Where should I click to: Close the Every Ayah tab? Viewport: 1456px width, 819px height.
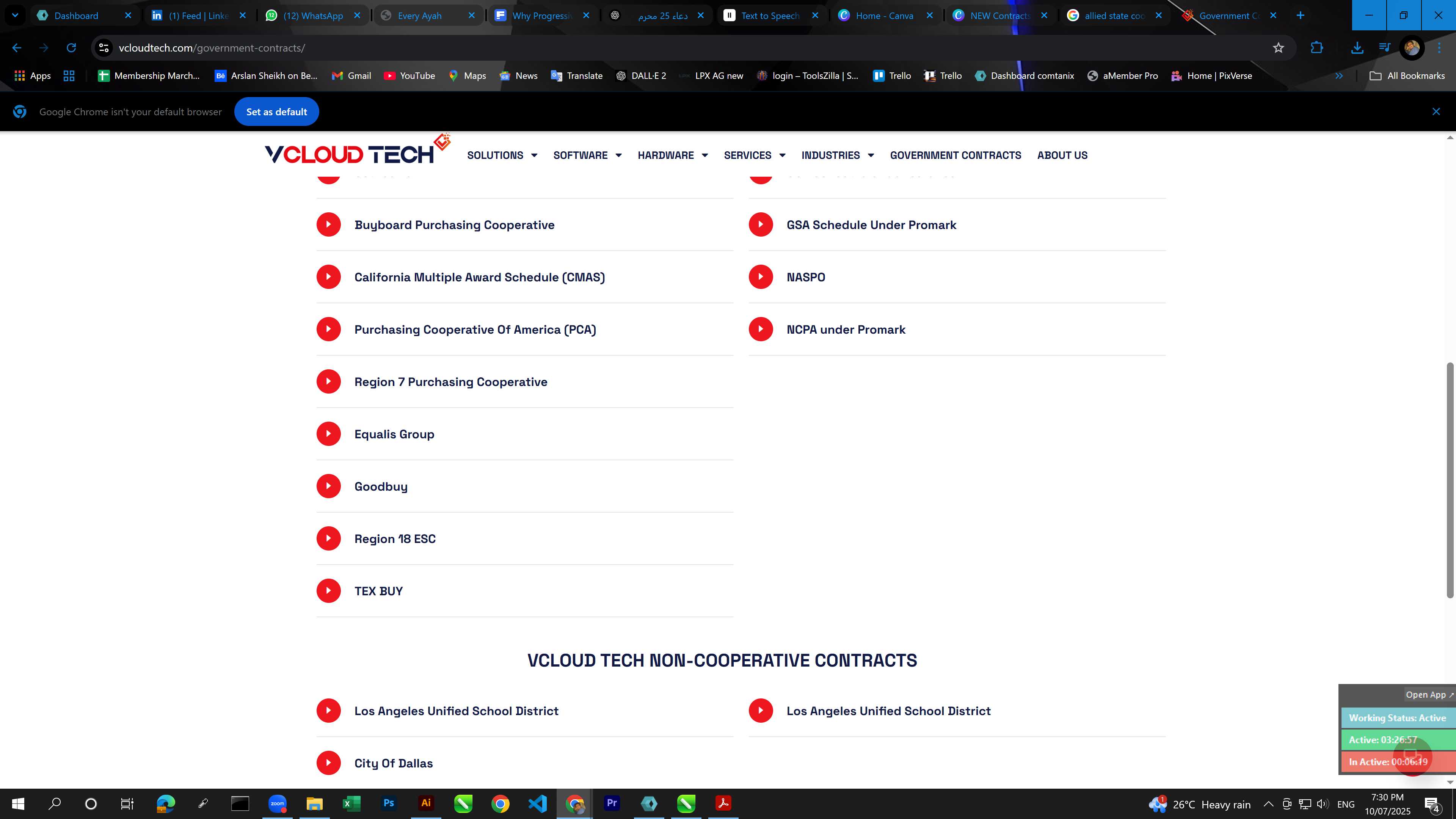[x=471, y=16]
